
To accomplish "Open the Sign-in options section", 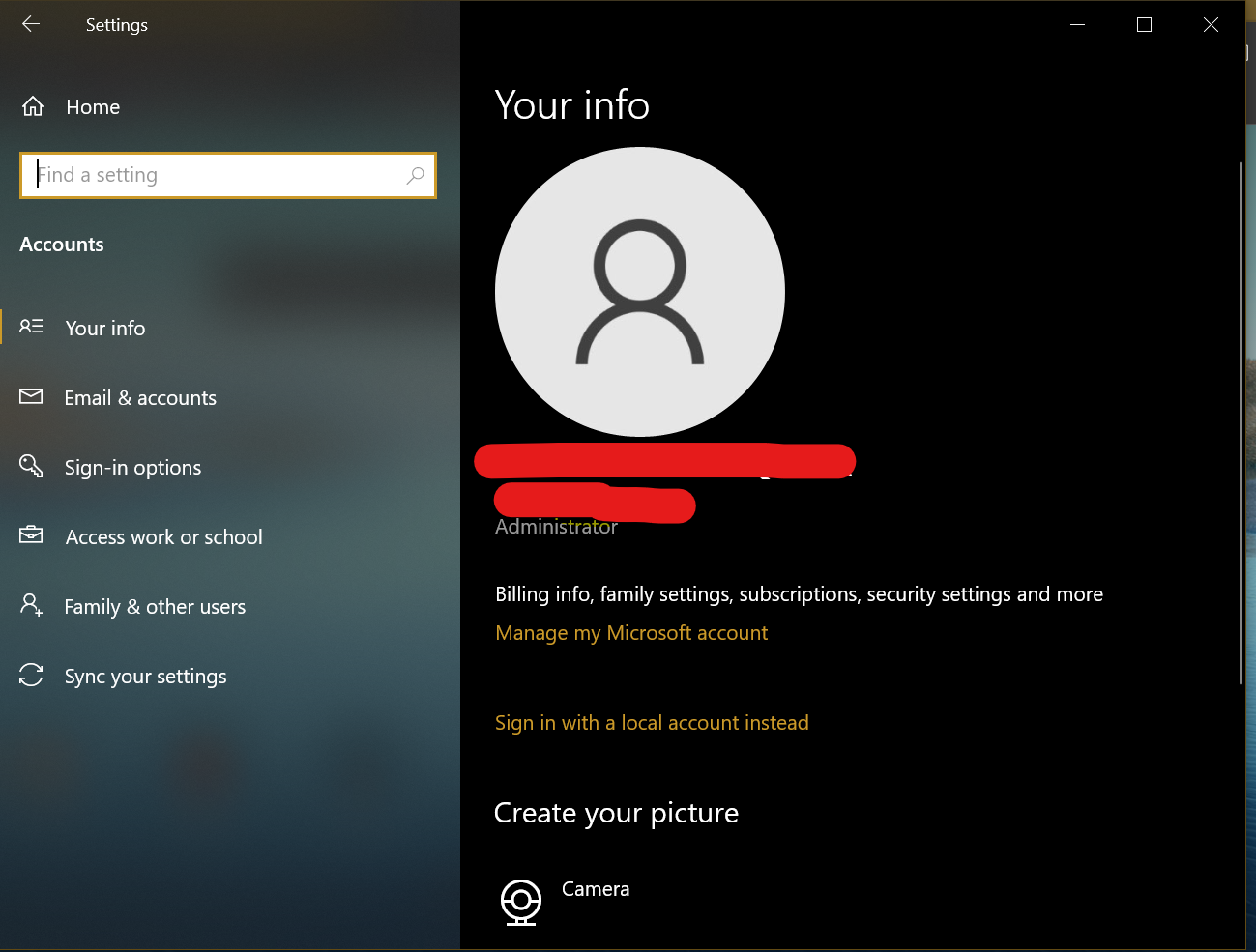I will [x=132, y=467].
